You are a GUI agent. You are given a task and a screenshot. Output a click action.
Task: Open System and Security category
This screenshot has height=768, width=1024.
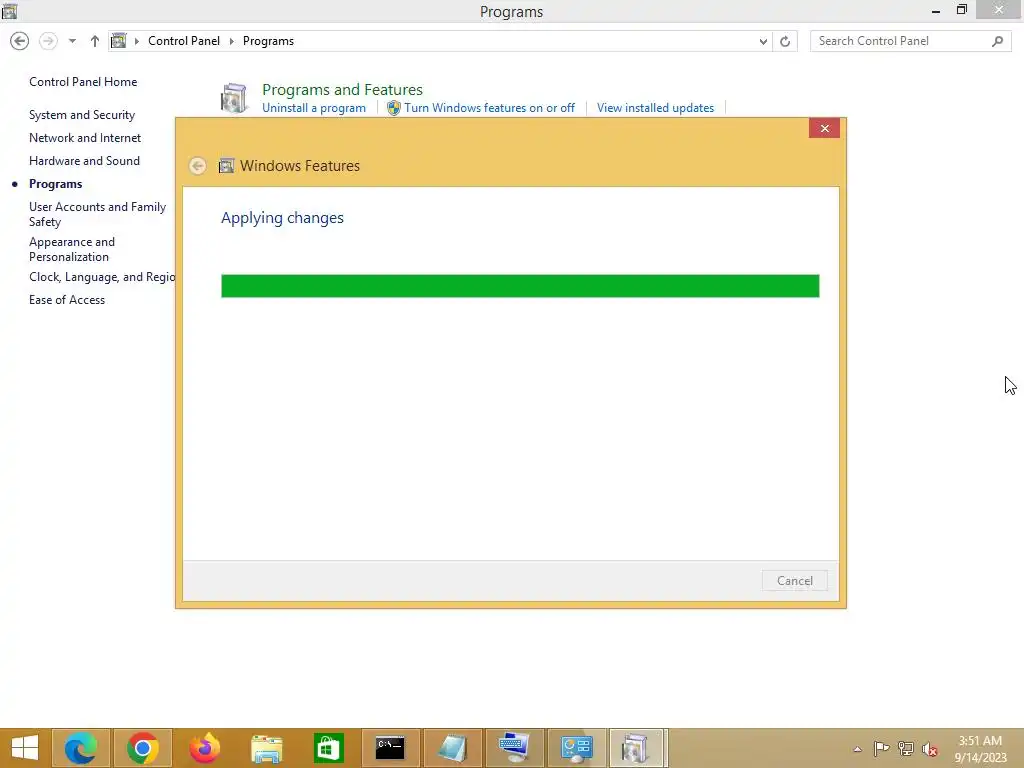point(82,115)
